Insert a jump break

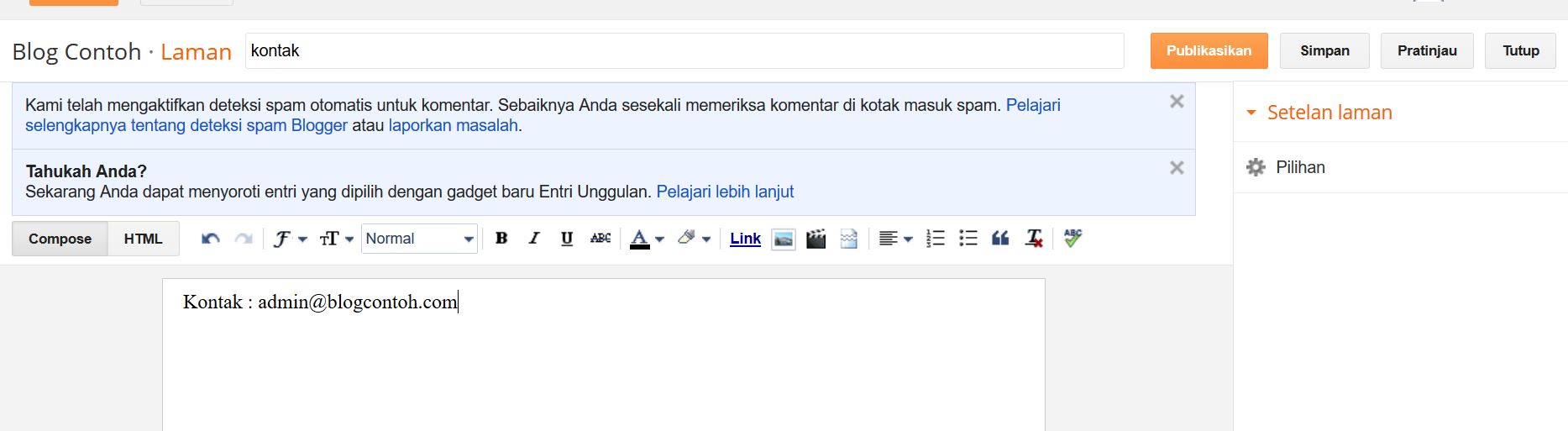point(849,239)
